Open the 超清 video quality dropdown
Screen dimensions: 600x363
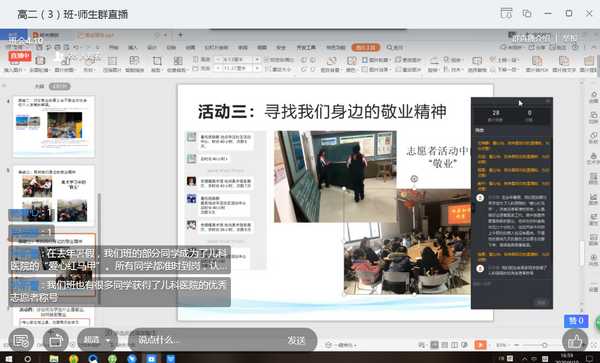tap(97, 340)
